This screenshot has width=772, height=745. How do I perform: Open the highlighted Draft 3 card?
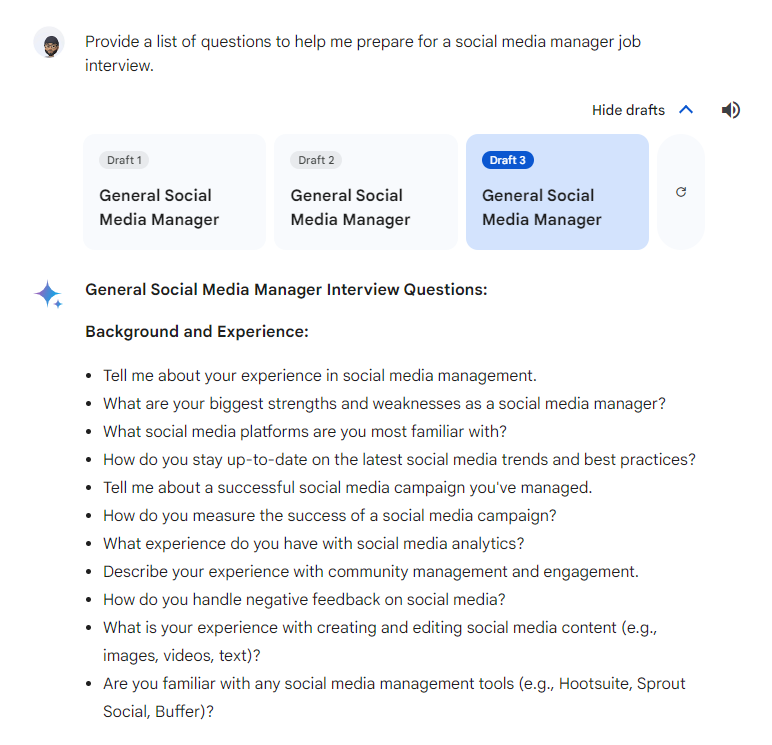[x=557, y=192]
